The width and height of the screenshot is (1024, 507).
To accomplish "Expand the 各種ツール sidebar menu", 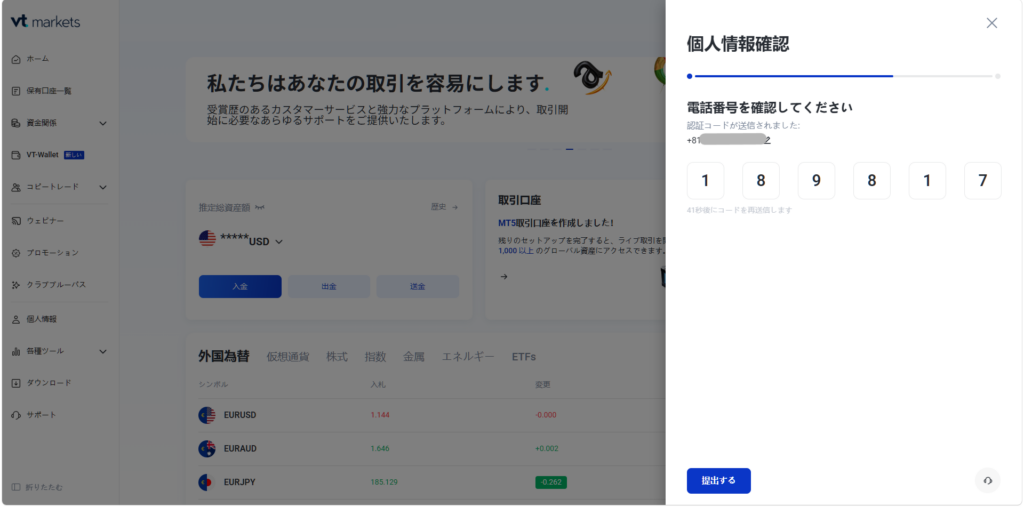I will click(x=103, y=352).
